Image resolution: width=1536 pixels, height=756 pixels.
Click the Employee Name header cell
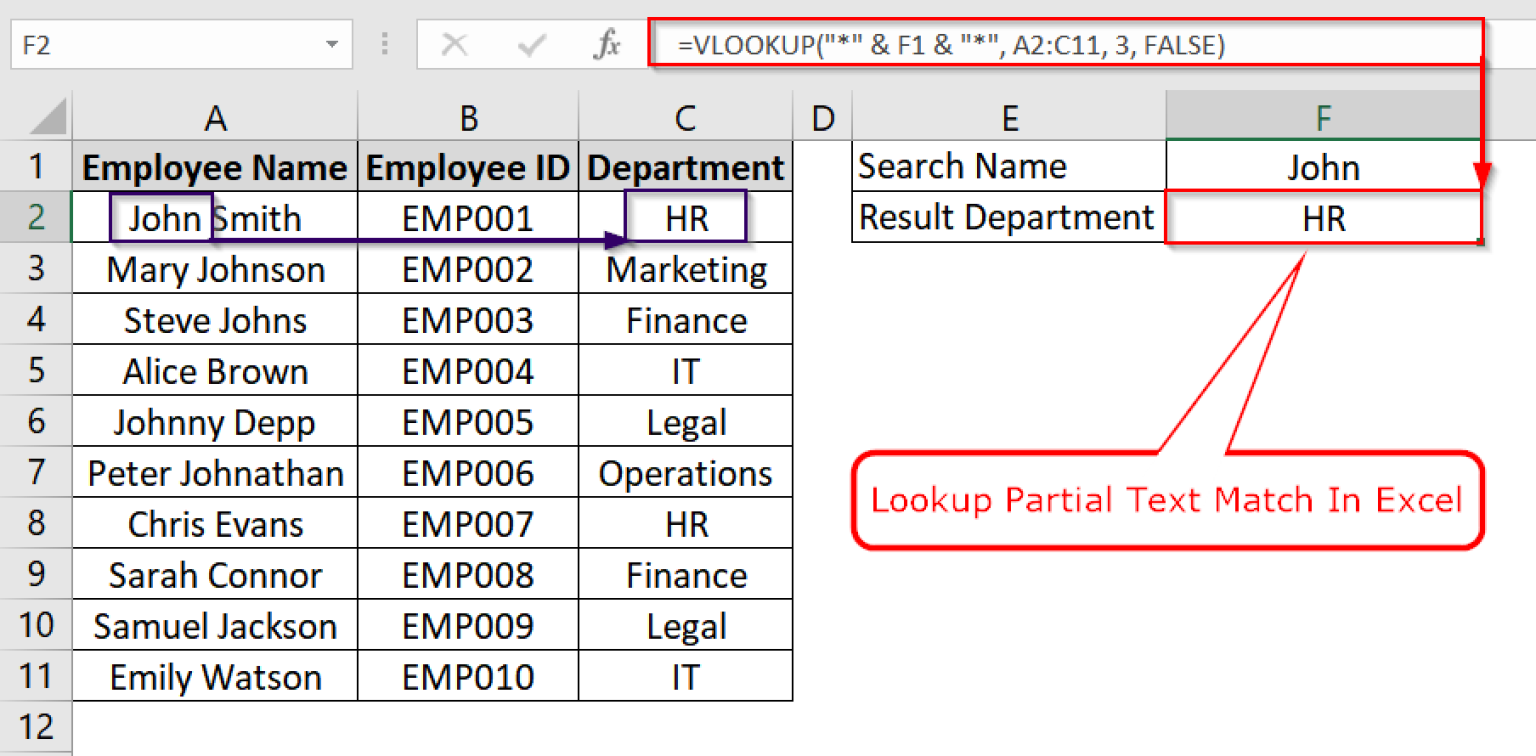tap(215, 166)
